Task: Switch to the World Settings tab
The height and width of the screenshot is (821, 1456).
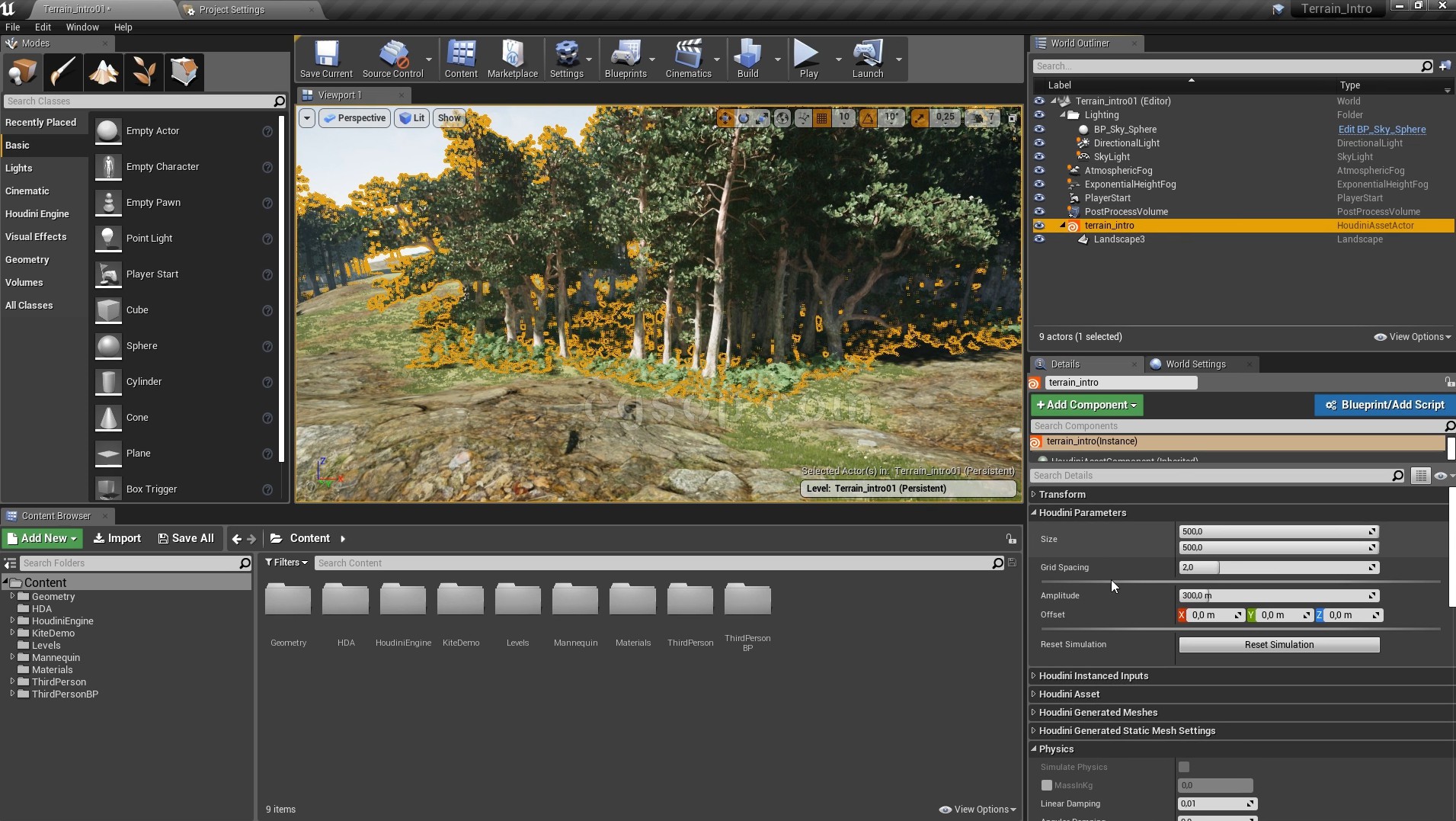Action: [x=1195, y=364]
